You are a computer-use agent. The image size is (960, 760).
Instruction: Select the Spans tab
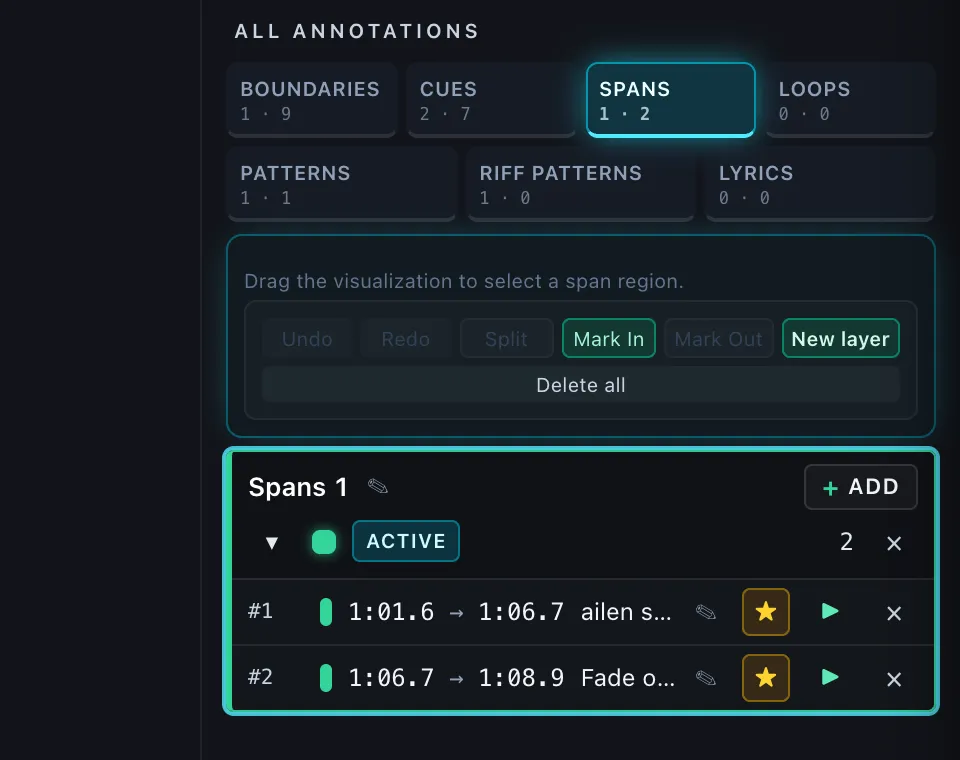(670, 99)
